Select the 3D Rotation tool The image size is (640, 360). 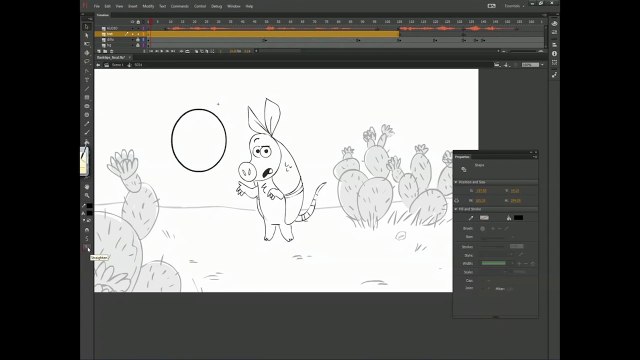pyautogui.click(x=87, y=53)
